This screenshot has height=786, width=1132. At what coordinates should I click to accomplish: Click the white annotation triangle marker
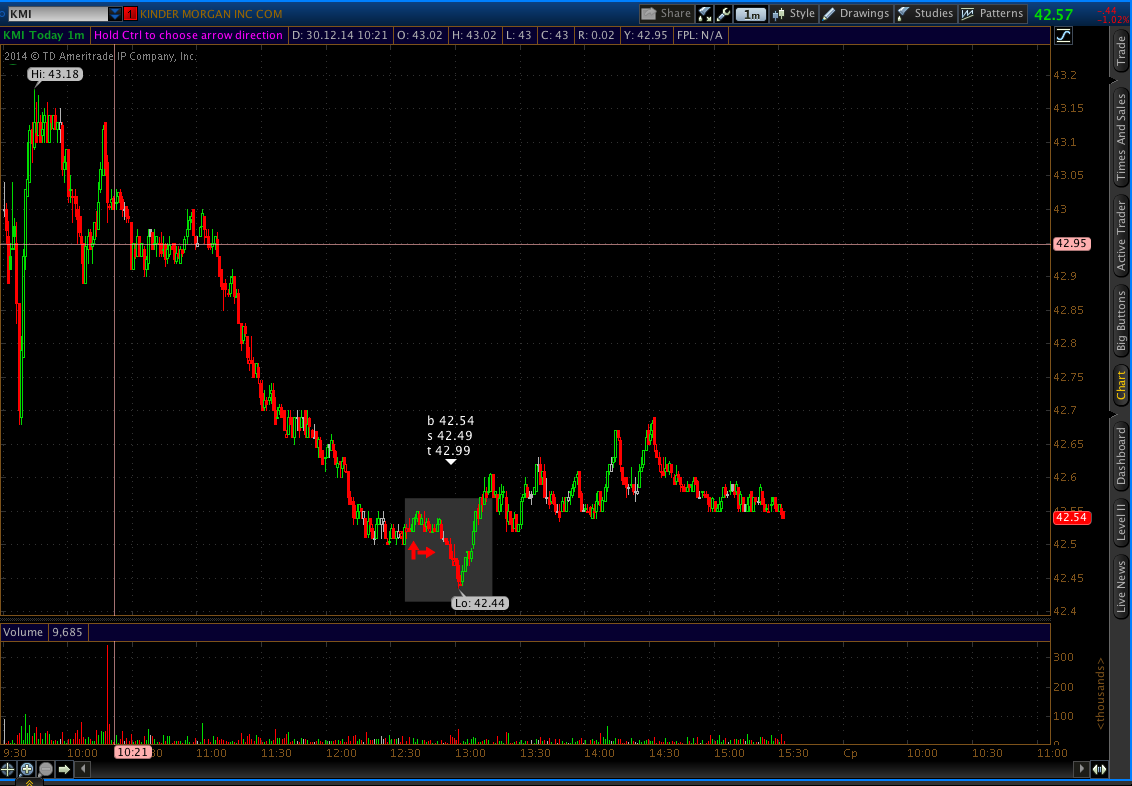[x=450, y=462]
